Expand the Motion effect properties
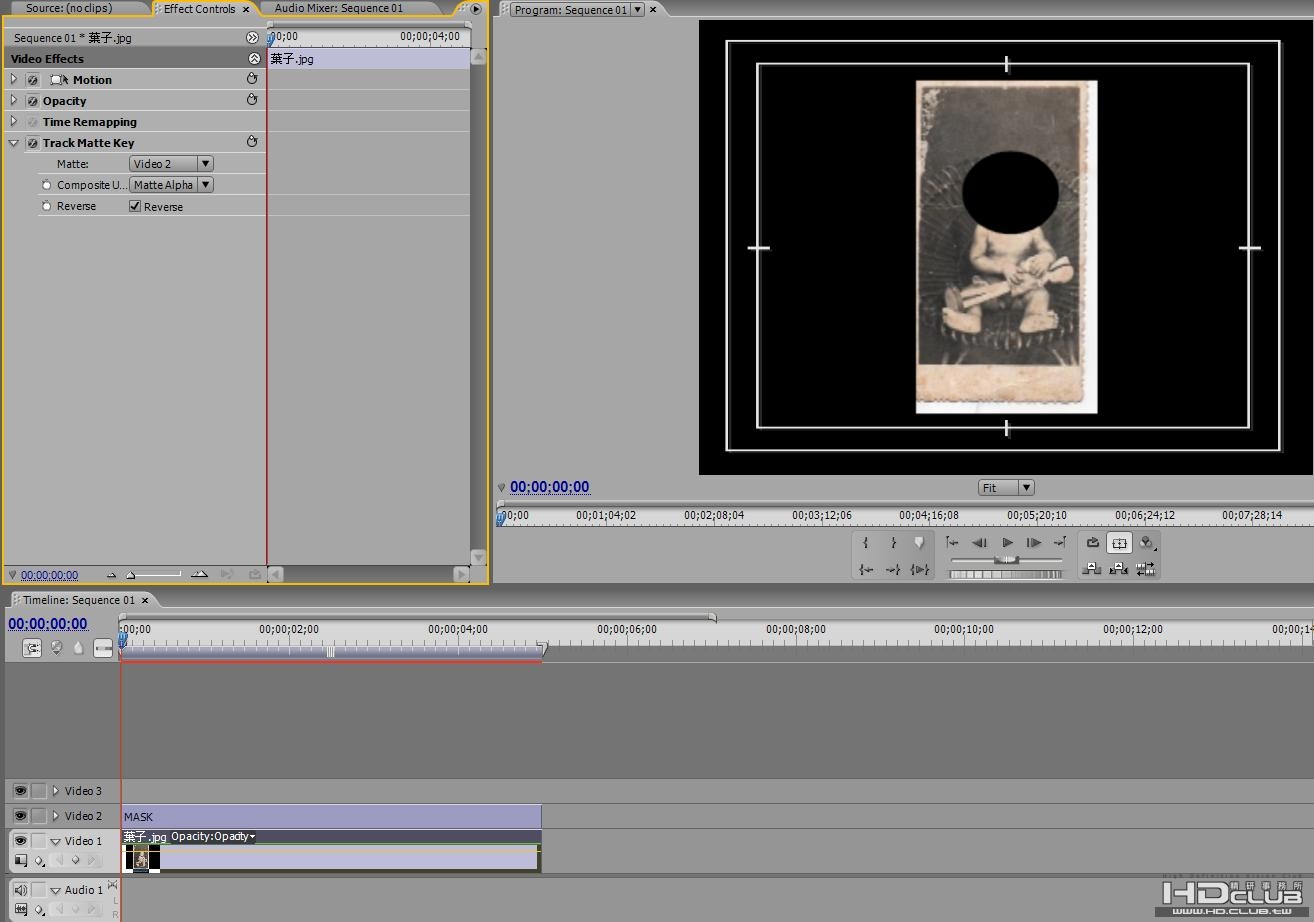Screen dimensions: 1314x922 (14, 79)
